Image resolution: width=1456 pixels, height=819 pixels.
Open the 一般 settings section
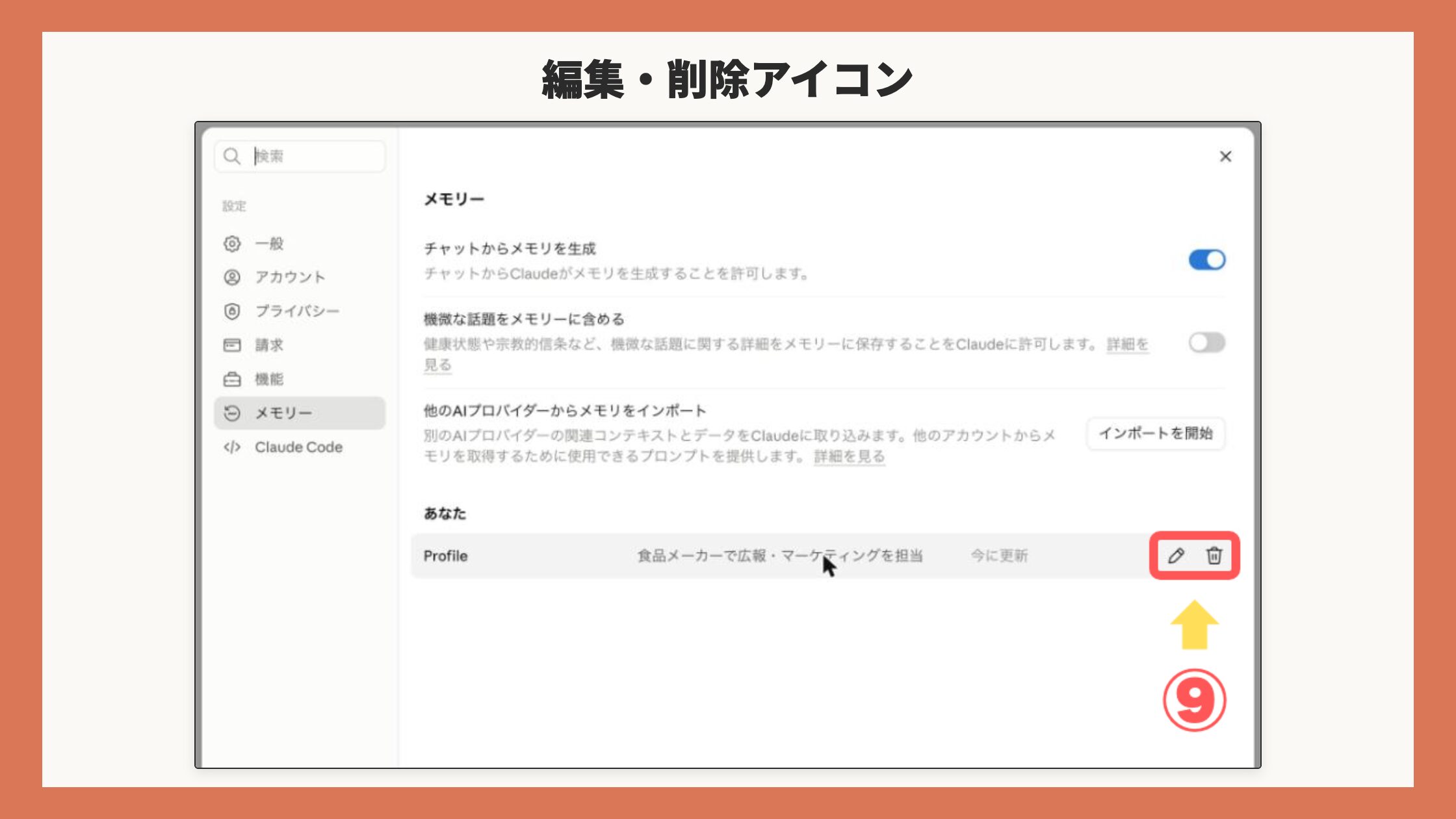[x=300, y=244]
